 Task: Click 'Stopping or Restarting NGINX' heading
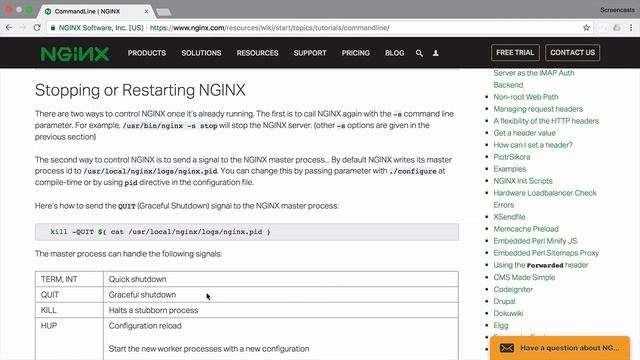point(140,90)
